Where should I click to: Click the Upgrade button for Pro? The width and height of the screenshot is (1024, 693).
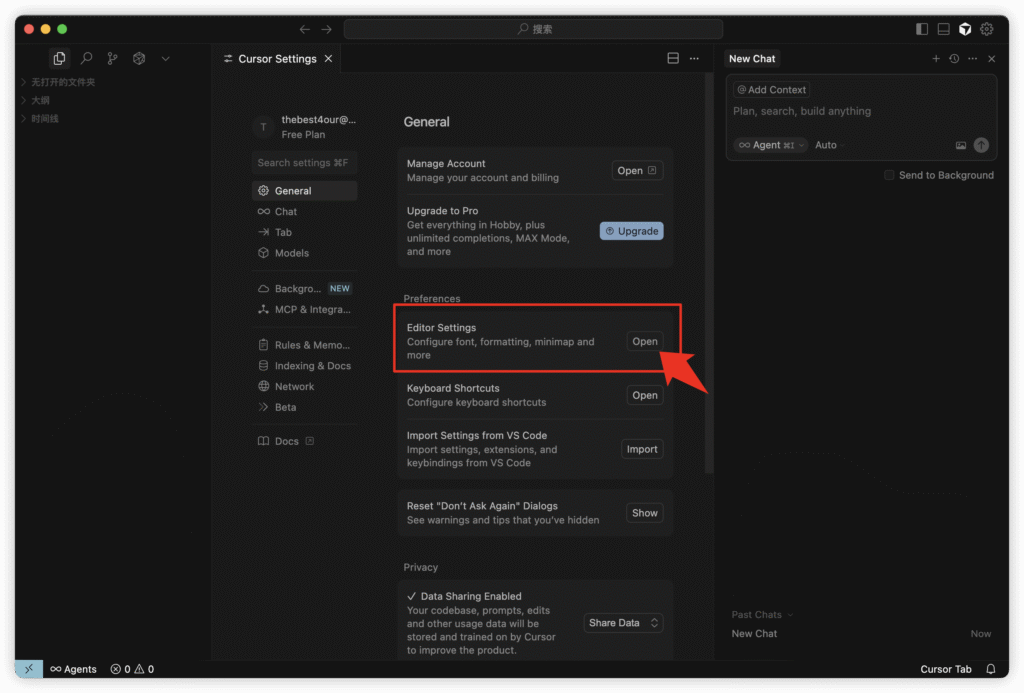coord(631,231)
